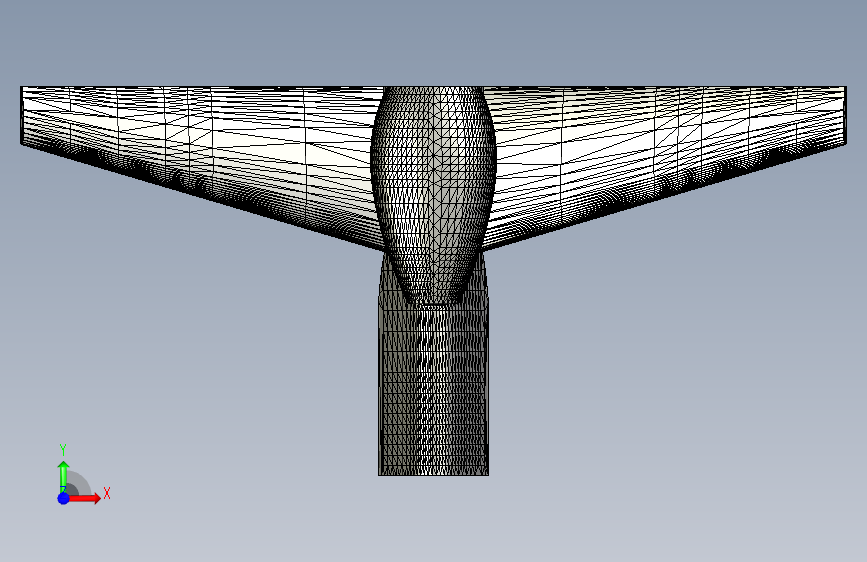The height and width of the screenshot is (562, 867).
Task: Select the meshed aircraft fuselage nose
Action: click(434, 194)
